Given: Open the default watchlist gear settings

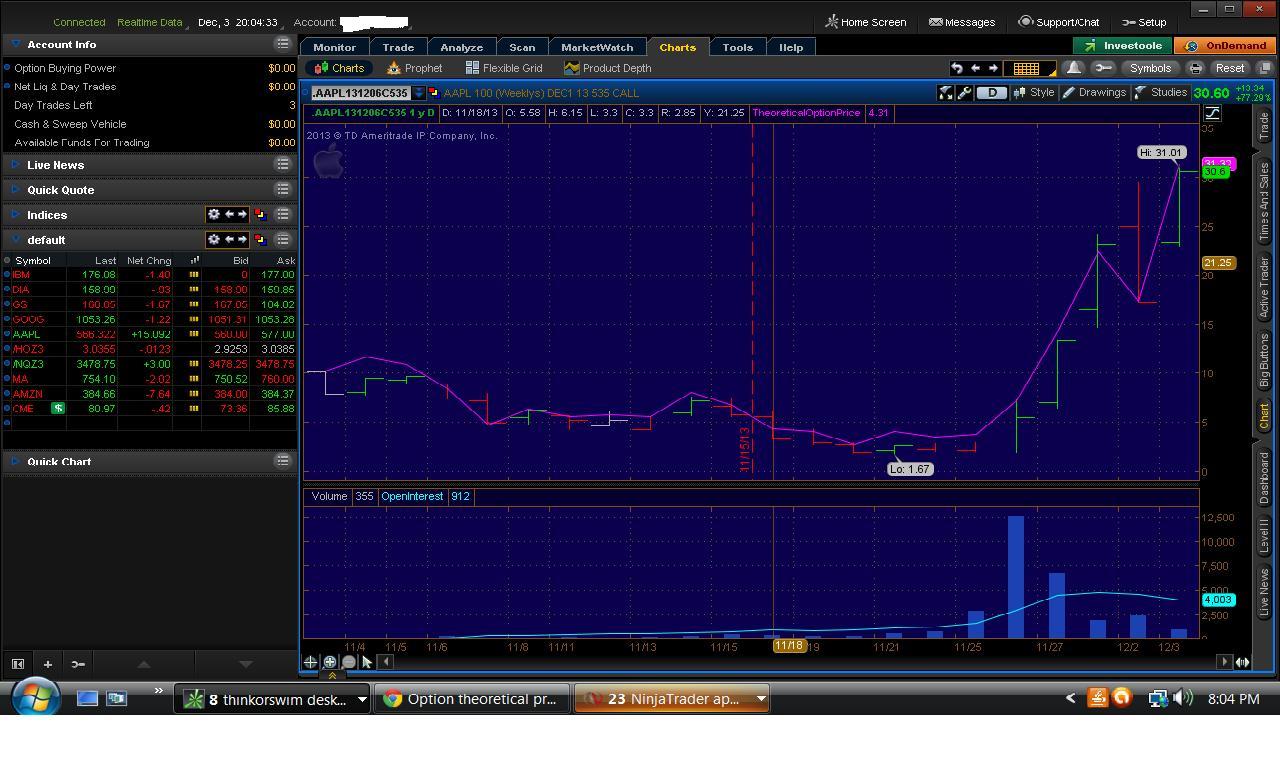Looking at the screenshot, I should 213,239.
